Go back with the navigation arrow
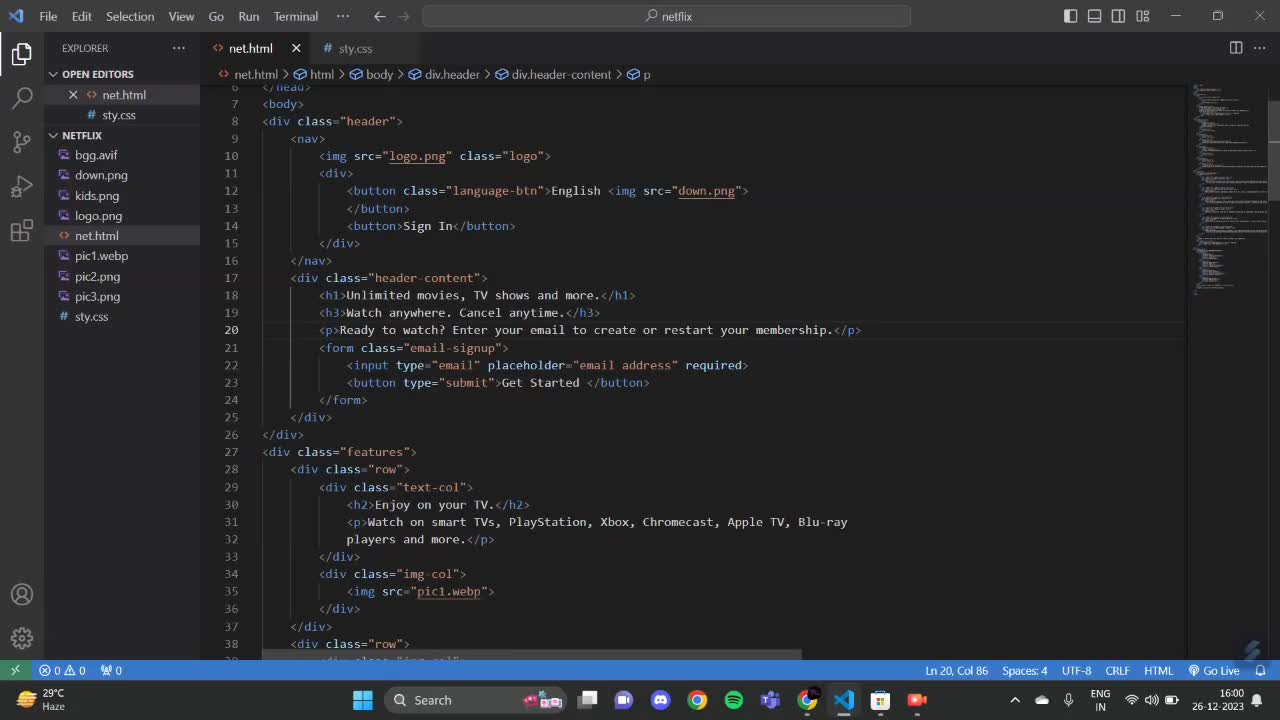Image resolution: width=1280 pixels, height=720 pixels. (x=379, y=16)
